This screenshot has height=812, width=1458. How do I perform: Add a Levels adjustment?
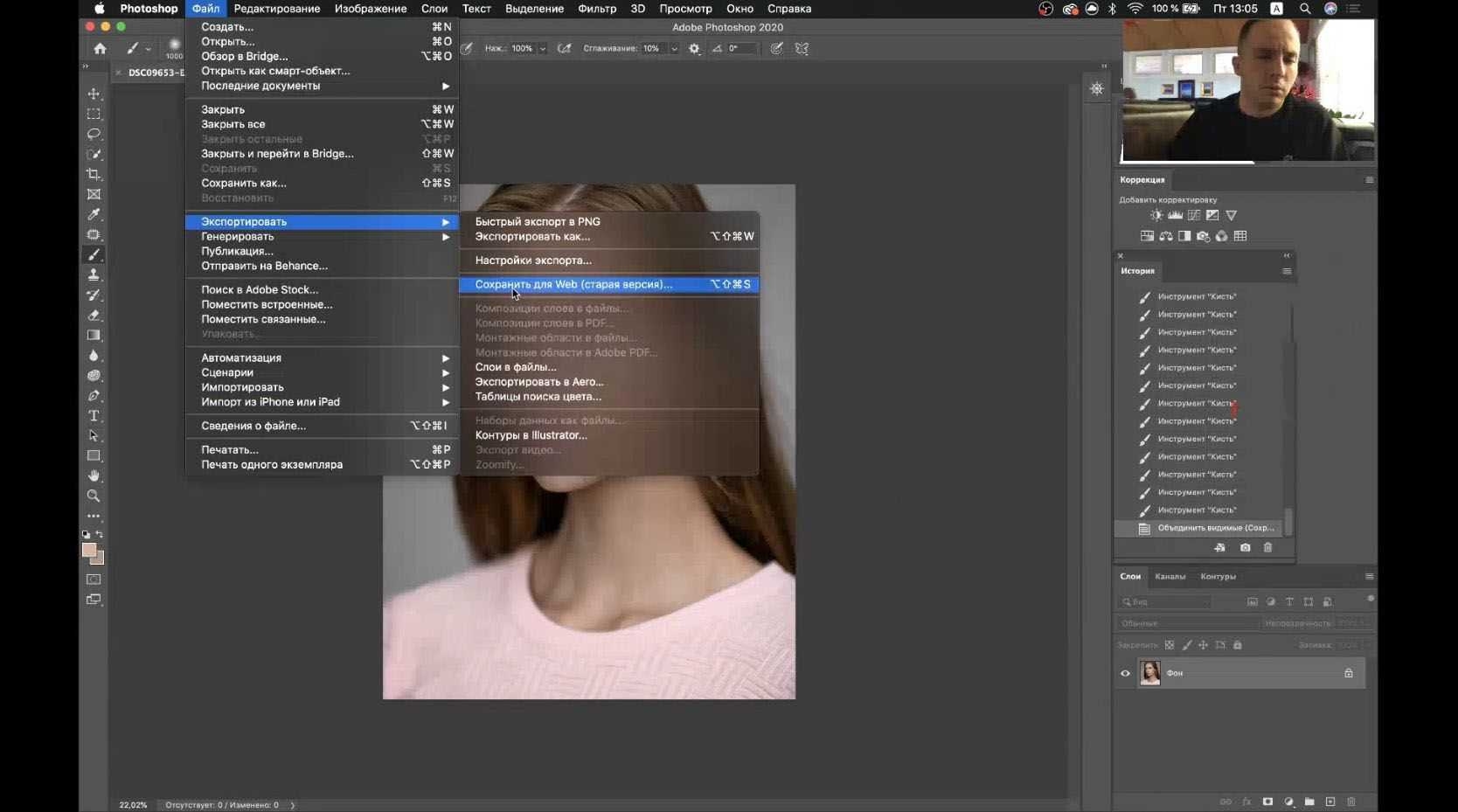coord(1176,215)
